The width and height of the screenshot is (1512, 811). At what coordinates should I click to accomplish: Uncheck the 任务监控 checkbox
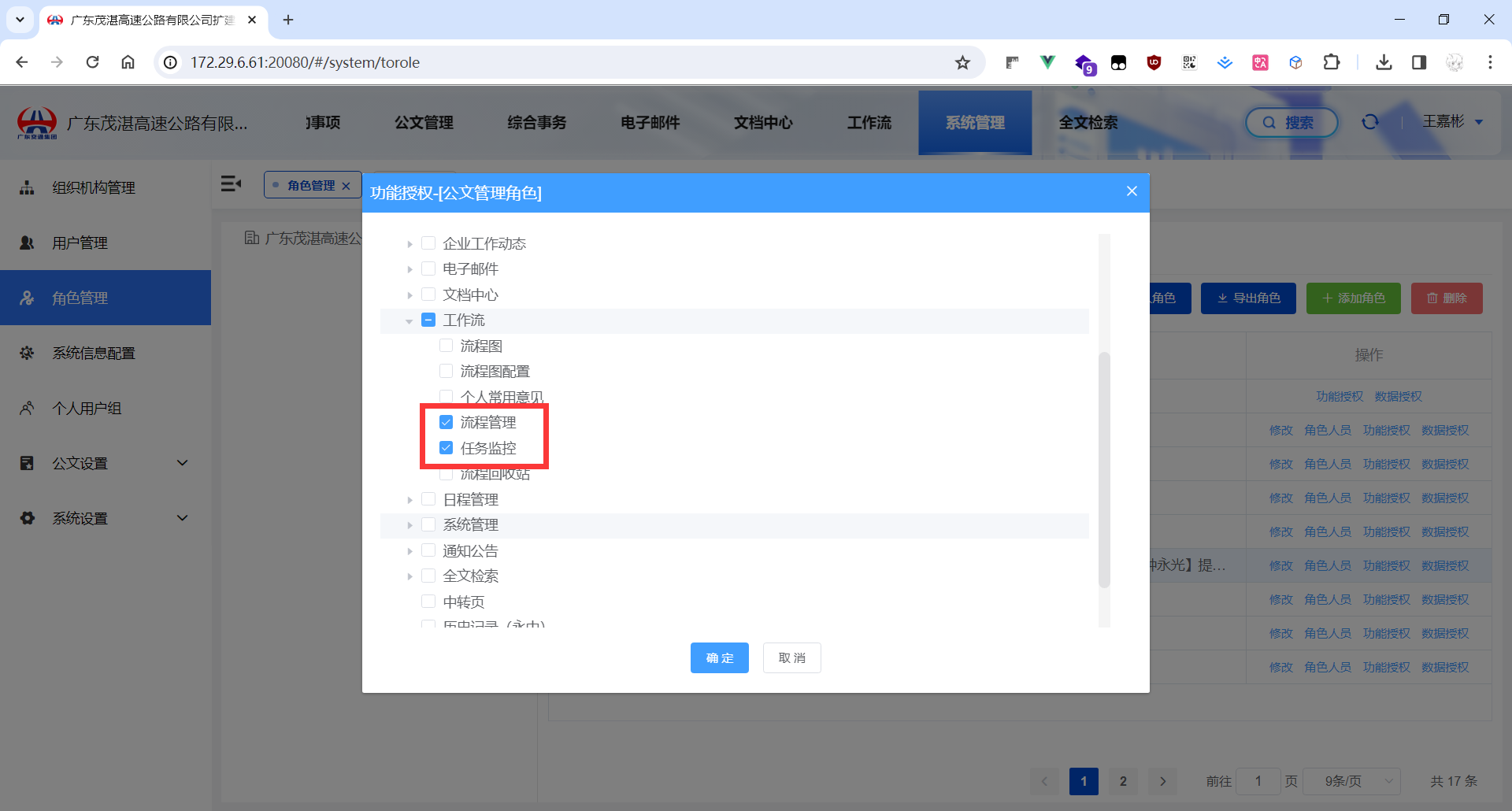[x=446, y=448]
